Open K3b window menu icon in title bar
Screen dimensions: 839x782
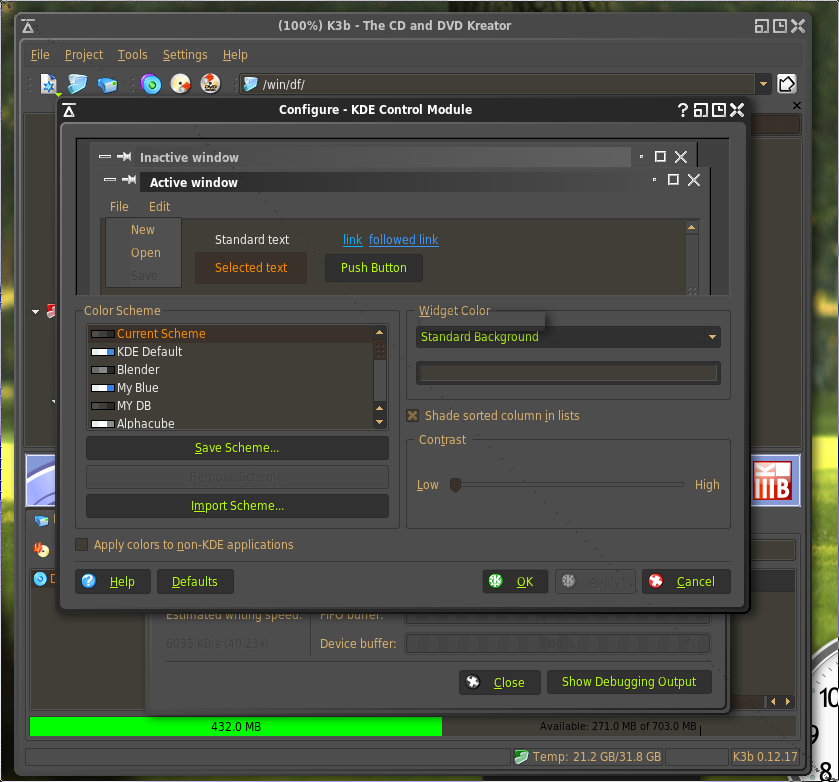coord(28,26)
